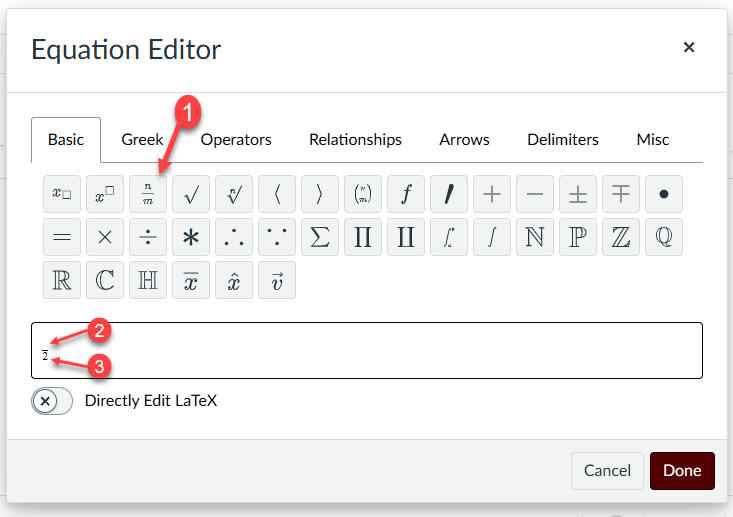Image resolution: width=733 pixels, height=517 pixels.
Task: Insert the coproduct symbol
Action: [x=406, y=237]
